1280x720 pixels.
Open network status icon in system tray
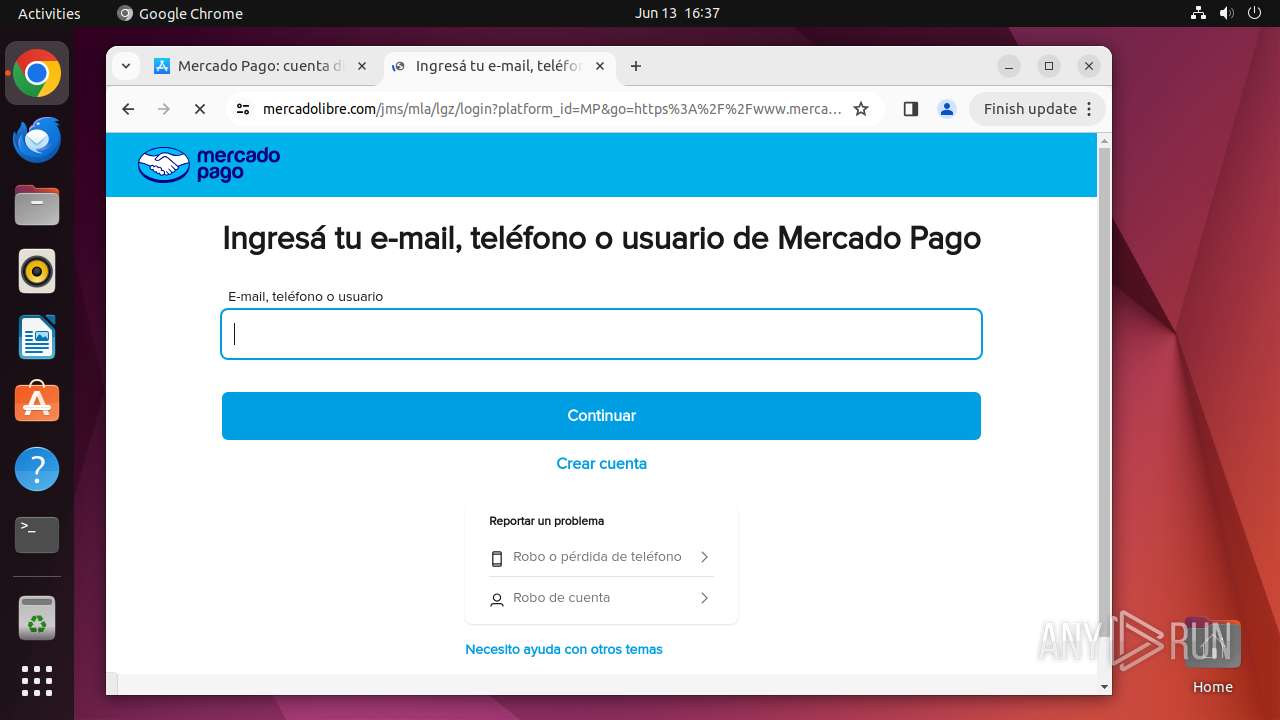click(1198, 13)
